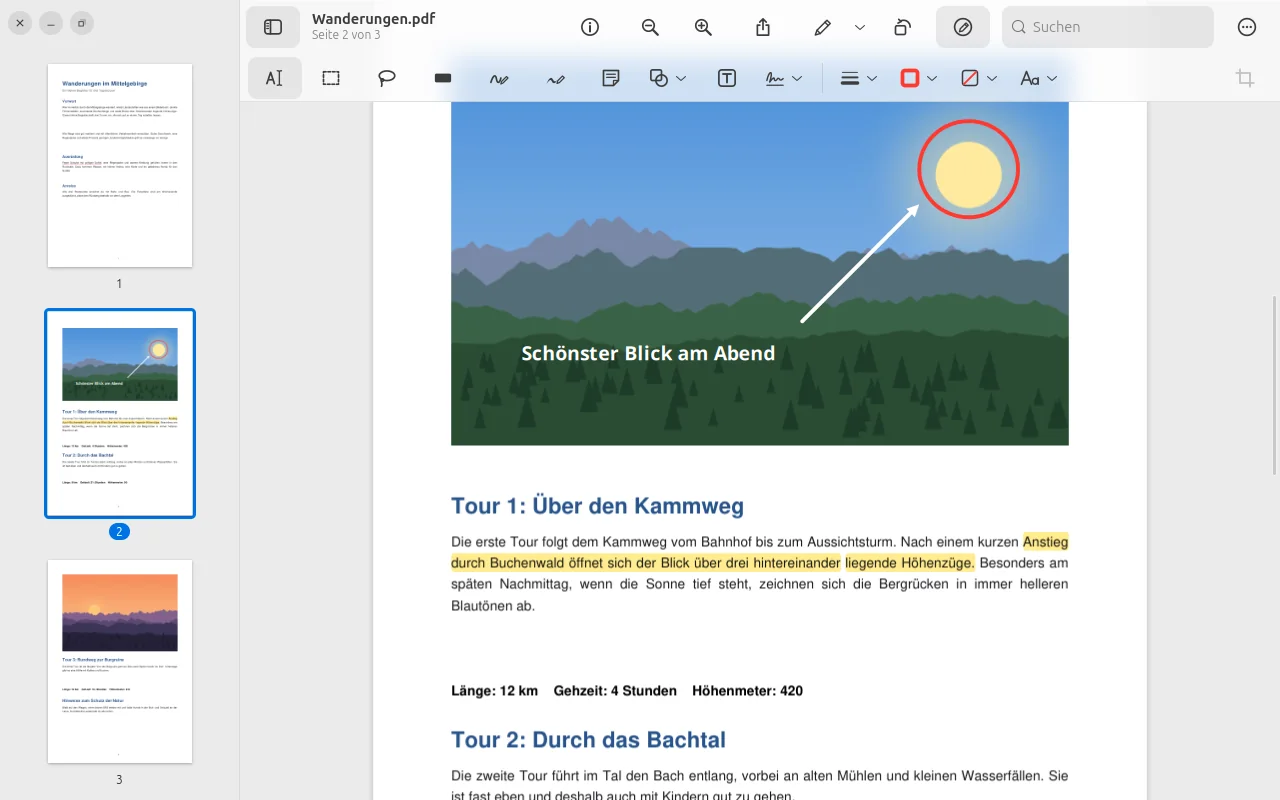Select the text selection tool
This screenshot has width=1280, height=800.
click(274, 78)
